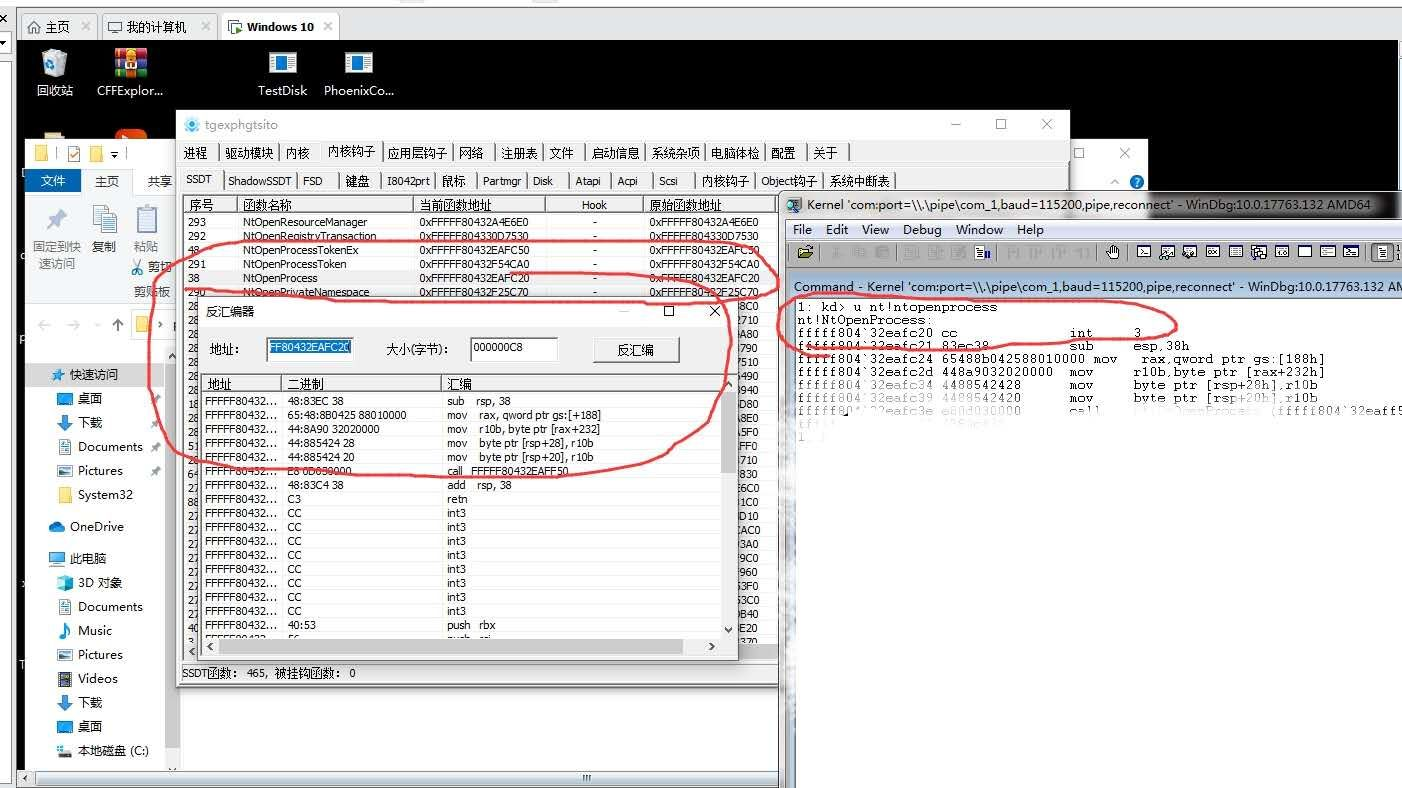
Task: Click WinDbg Open source file toolbar icon
Action: coord(805,252)
